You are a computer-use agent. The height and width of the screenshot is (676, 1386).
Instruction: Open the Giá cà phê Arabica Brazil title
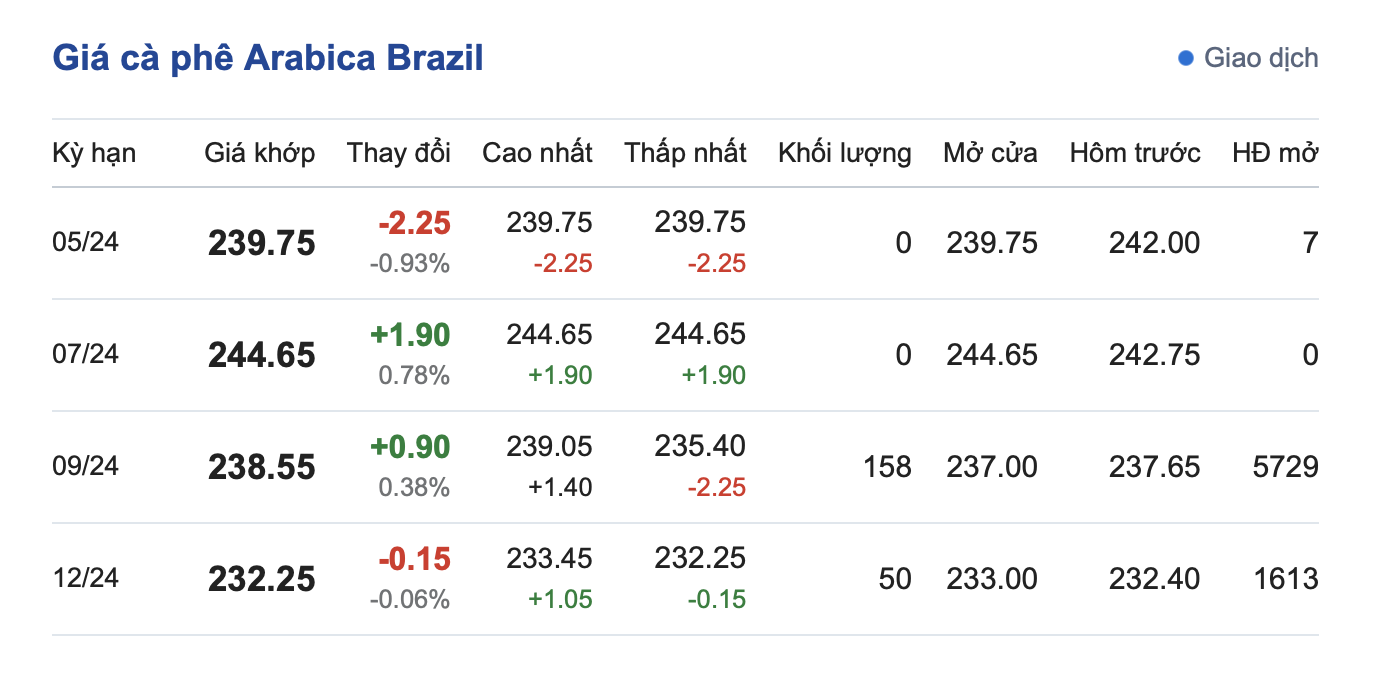click(268, 58)
